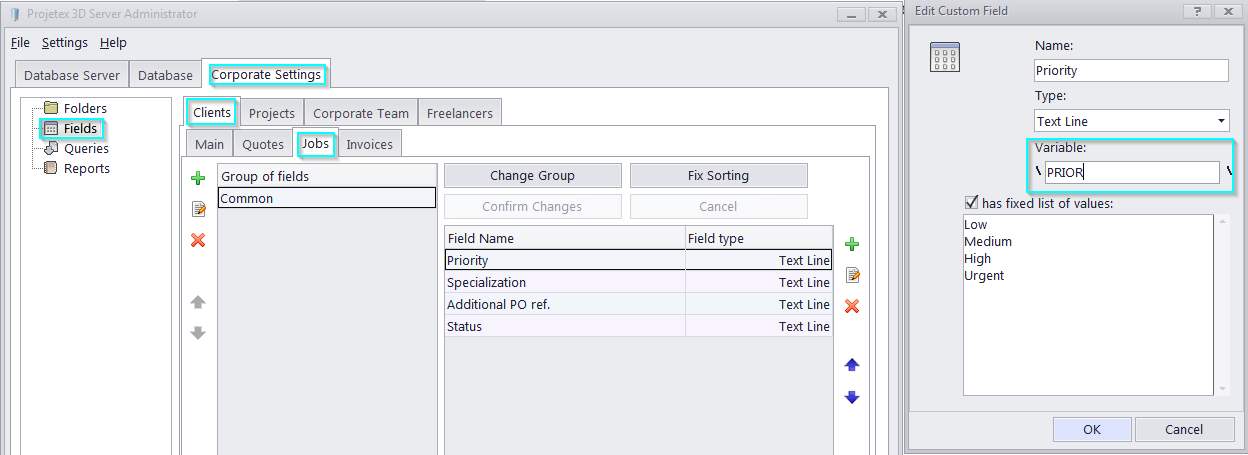Switch to the Main sub-tab
The image size is (1248, 455).
210,144
